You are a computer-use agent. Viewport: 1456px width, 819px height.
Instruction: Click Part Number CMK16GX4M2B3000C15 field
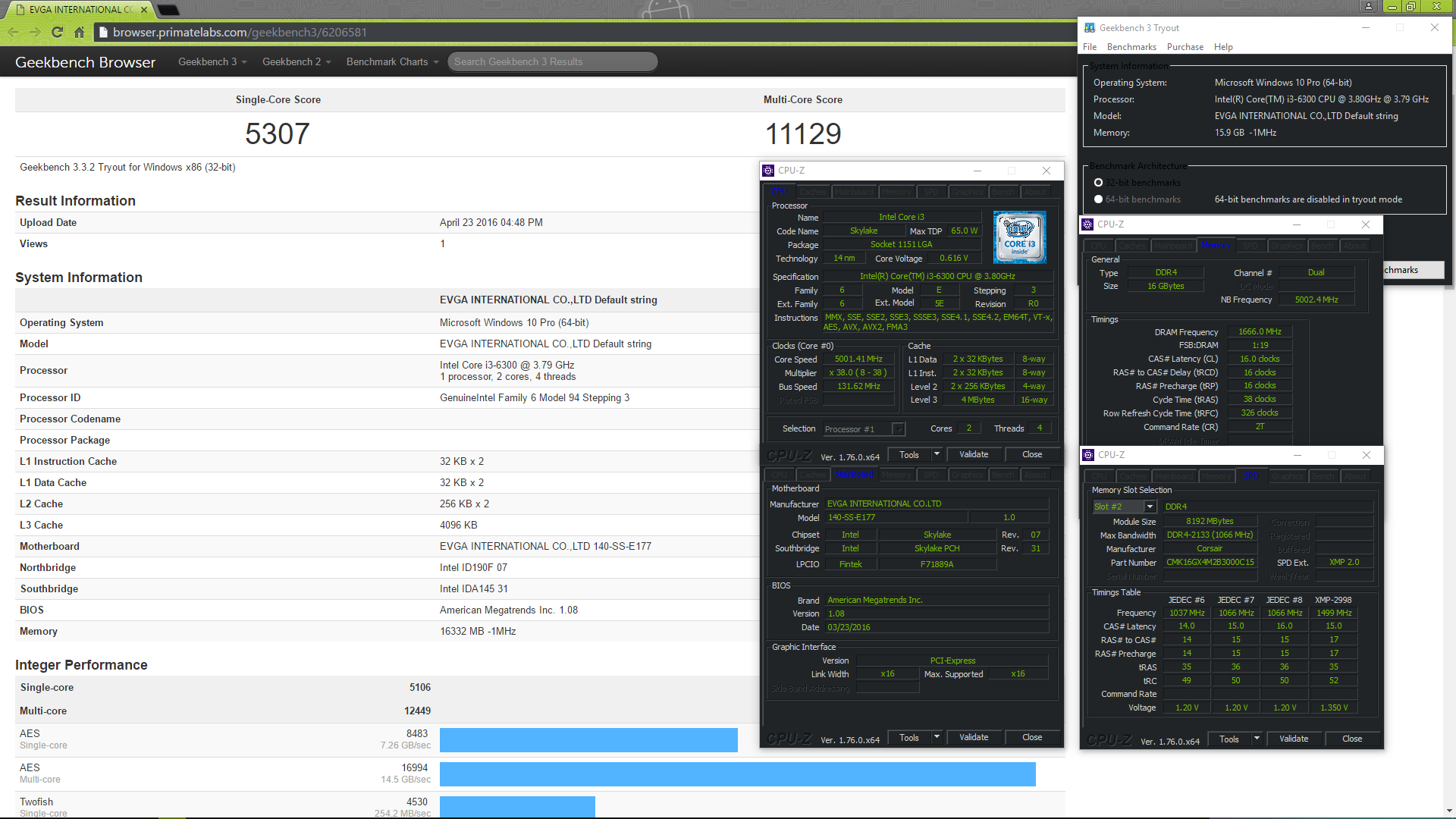[1210, 563]
